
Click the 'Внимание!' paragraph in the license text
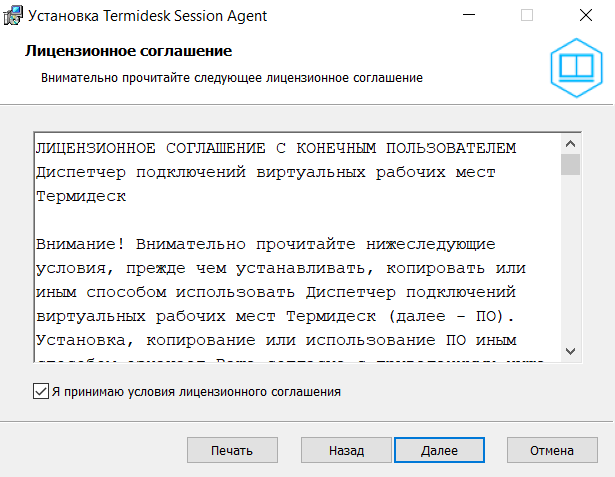(266, 244)
